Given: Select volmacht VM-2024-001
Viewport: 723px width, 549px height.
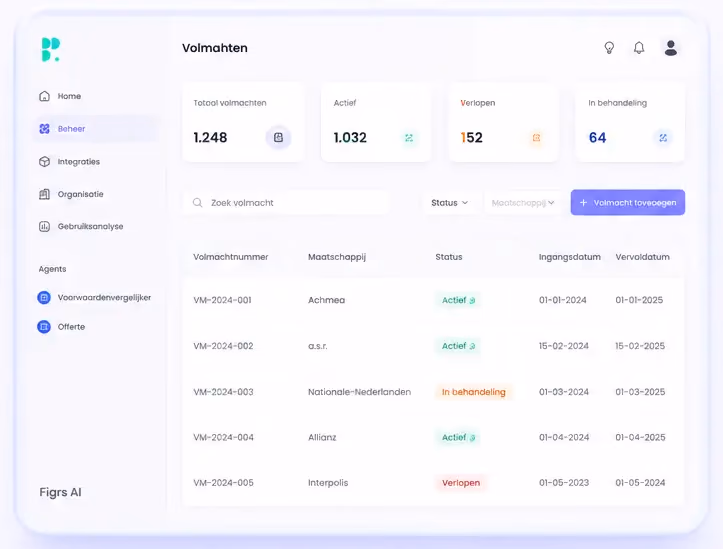Looking at the screenshot, I should click(222, 300).
